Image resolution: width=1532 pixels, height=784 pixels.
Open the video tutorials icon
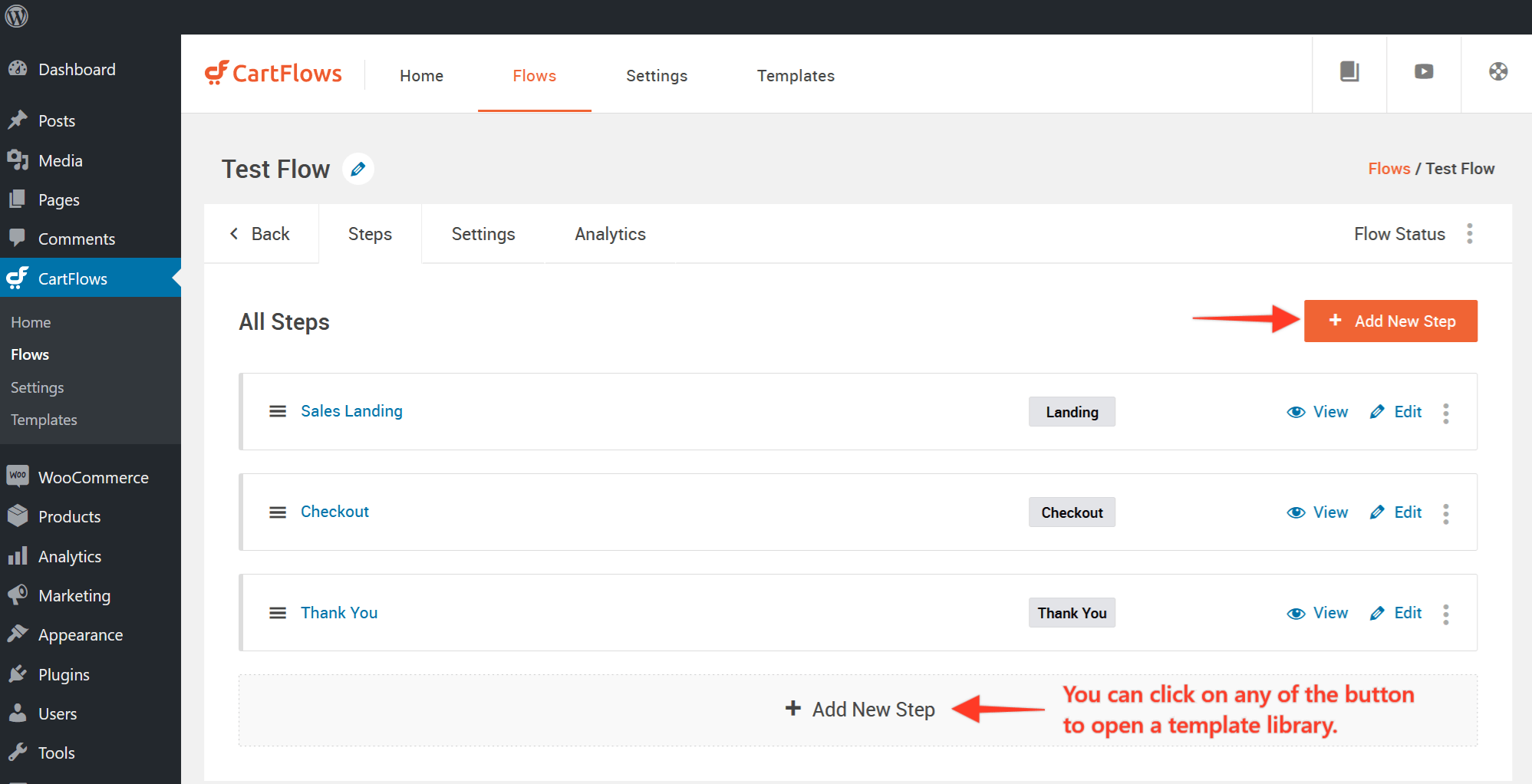tap(1424, 72)
